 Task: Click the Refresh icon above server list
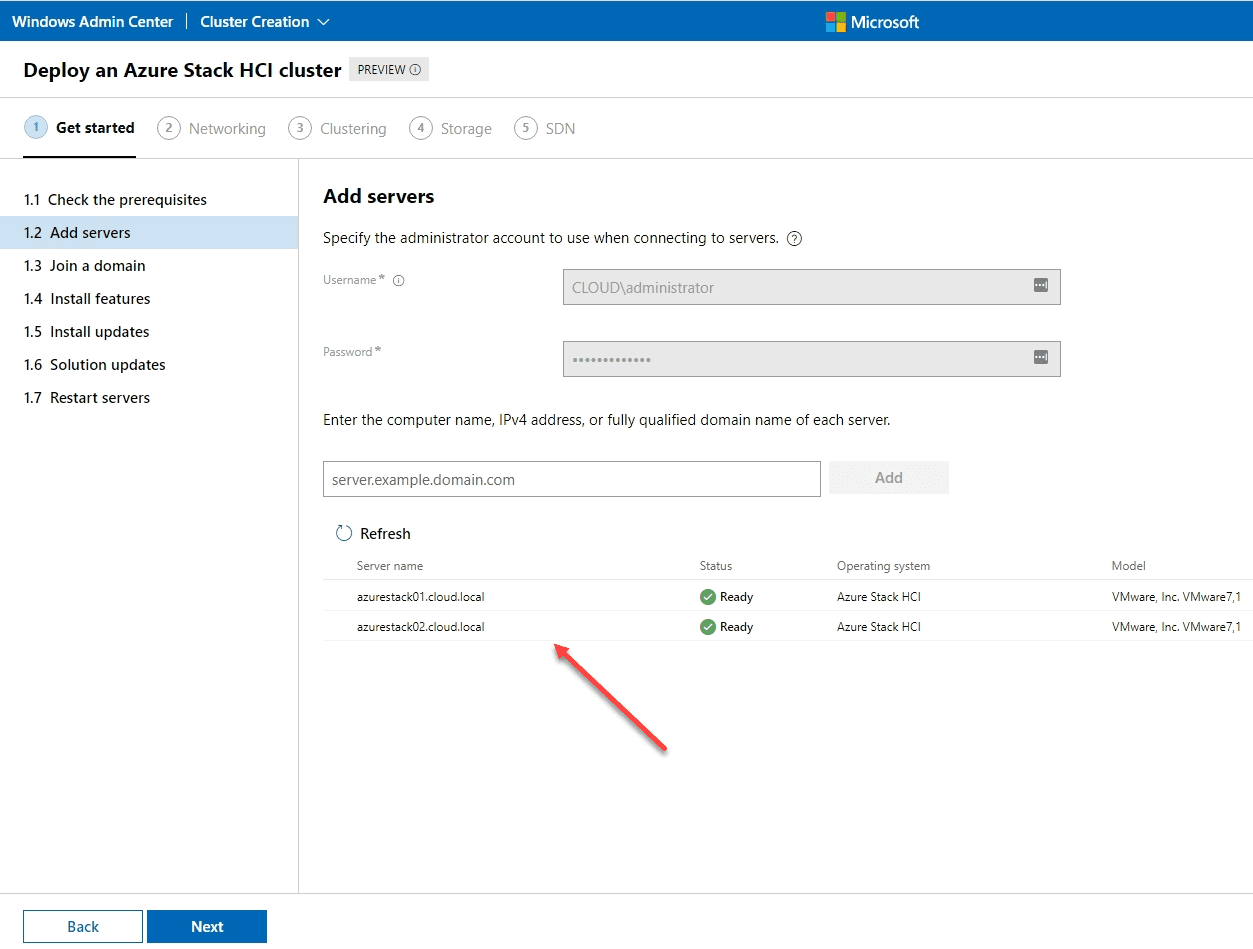coord(344,534)
